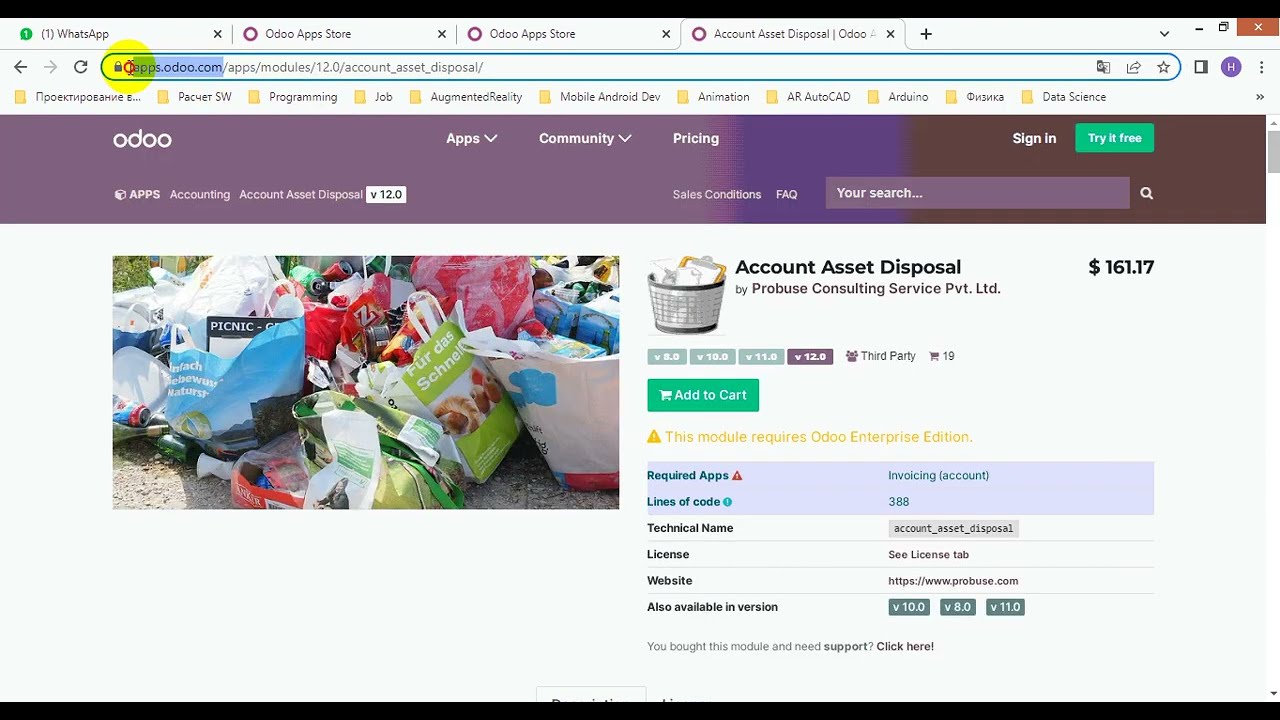The height and width of the screenshot is (720, 1280).
Task: Open the Programming bookmark folder
Action: (x=292, y=97)
